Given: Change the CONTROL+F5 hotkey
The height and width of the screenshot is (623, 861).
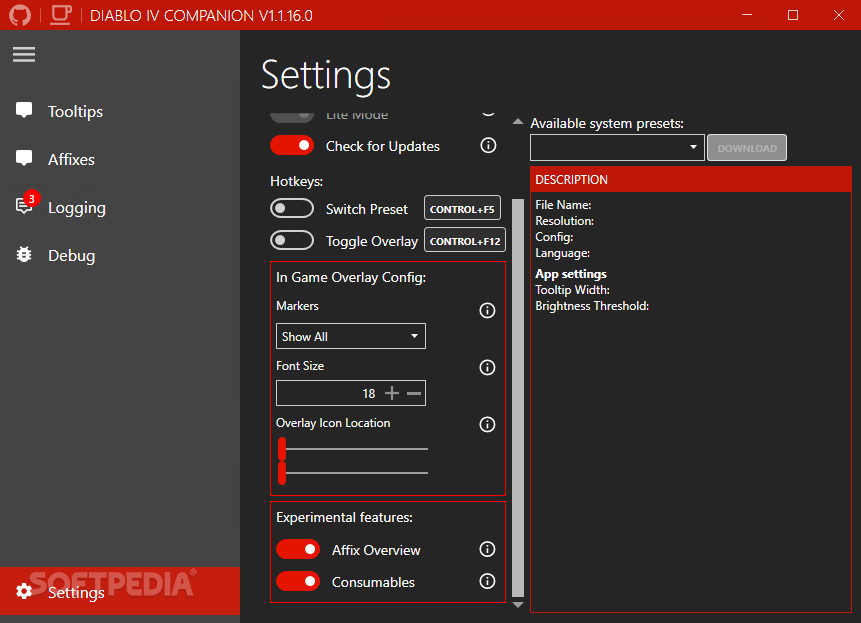Looking at the screenshot, I should tap(462, 209).
